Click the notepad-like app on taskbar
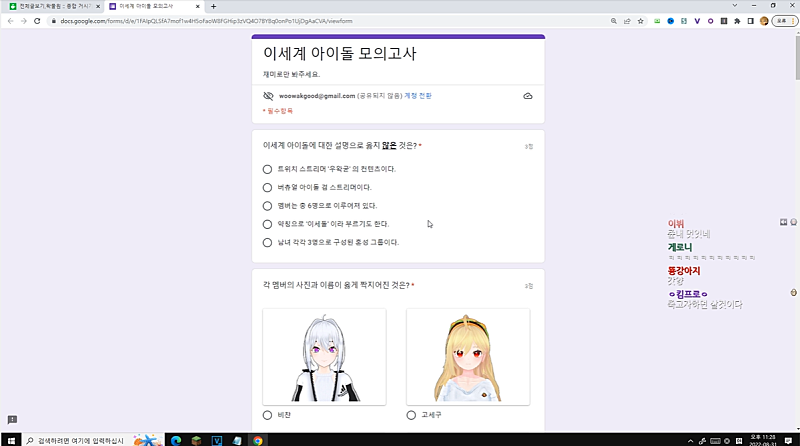 click(237, 440)
